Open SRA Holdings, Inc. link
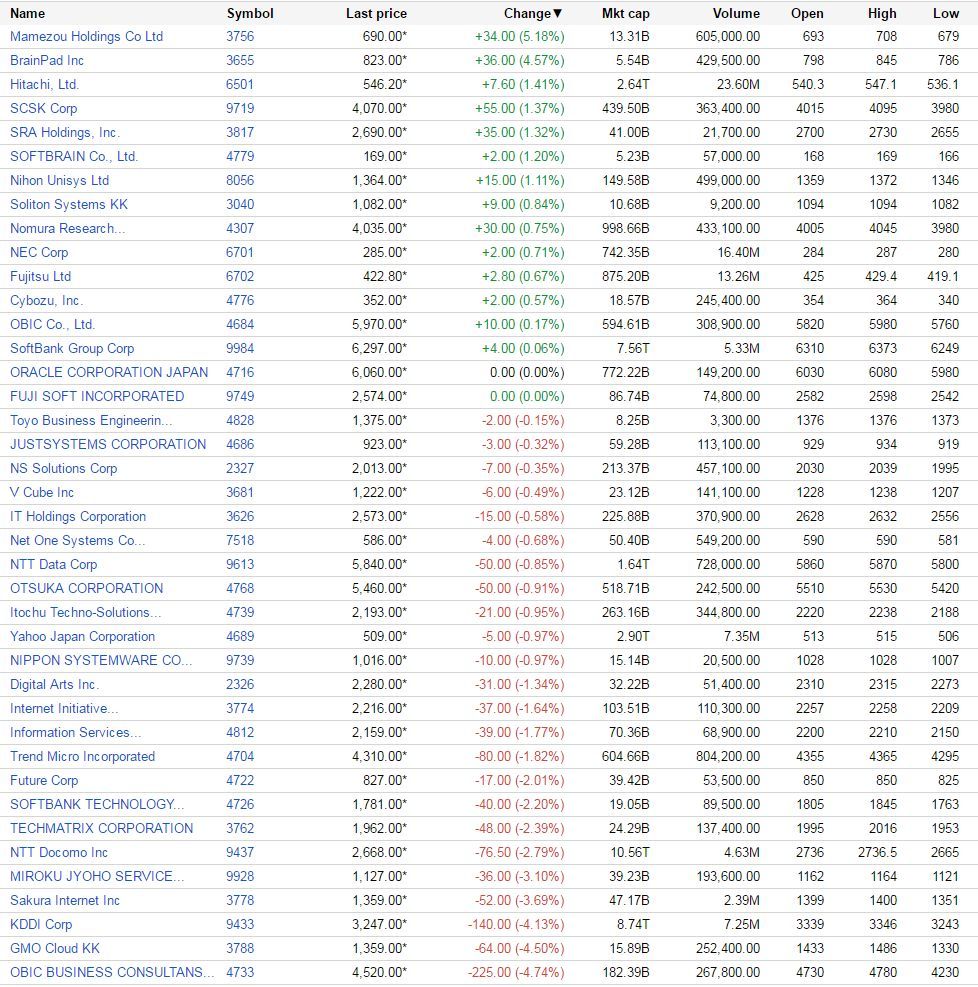Screen dimensions: 978x987 coord(65,132)
